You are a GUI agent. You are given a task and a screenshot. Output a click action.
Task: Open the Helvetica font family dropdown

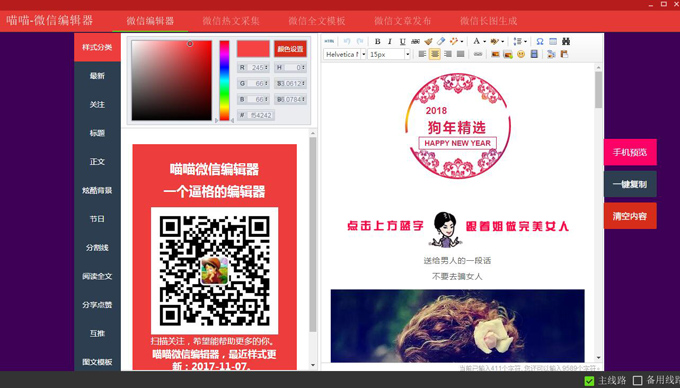(345, 54)
